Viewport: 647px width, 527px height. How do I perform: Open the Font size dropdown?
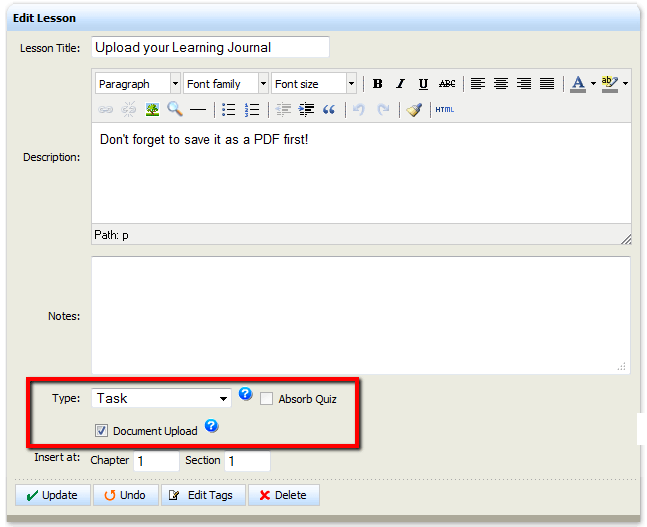coord(314,84)
